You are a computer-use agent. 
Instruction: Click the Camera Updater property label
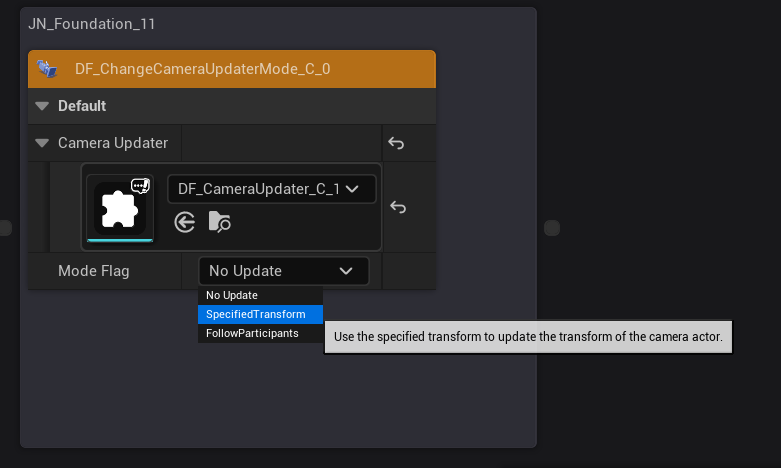click(x=113, y=144)
